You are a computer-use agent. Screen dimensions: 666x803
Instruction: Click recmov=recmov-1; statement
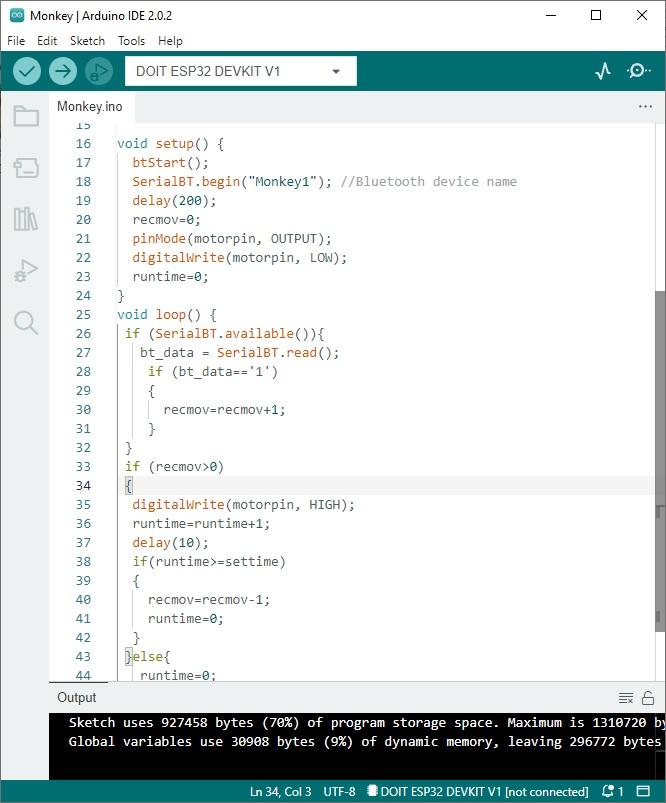[x=209, y=600]
